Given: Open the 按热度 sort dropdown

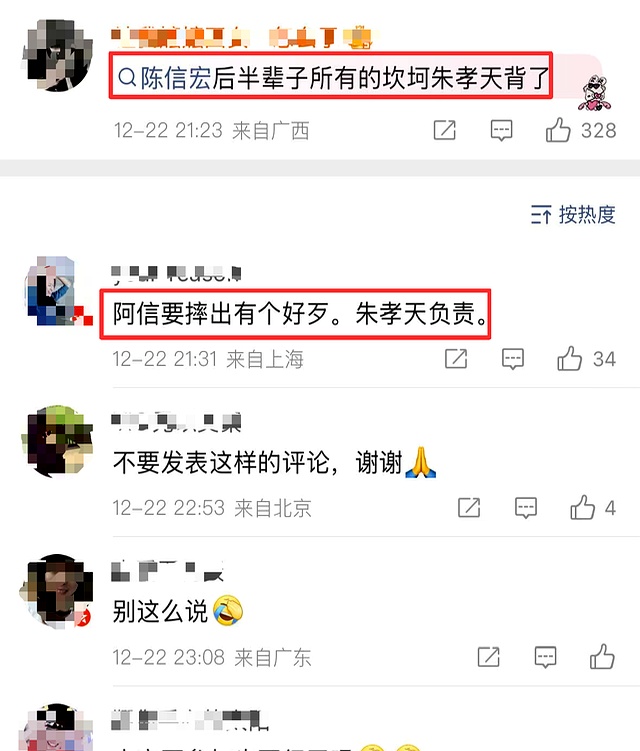Looking at the screenshot, I should tap(573, 214).
